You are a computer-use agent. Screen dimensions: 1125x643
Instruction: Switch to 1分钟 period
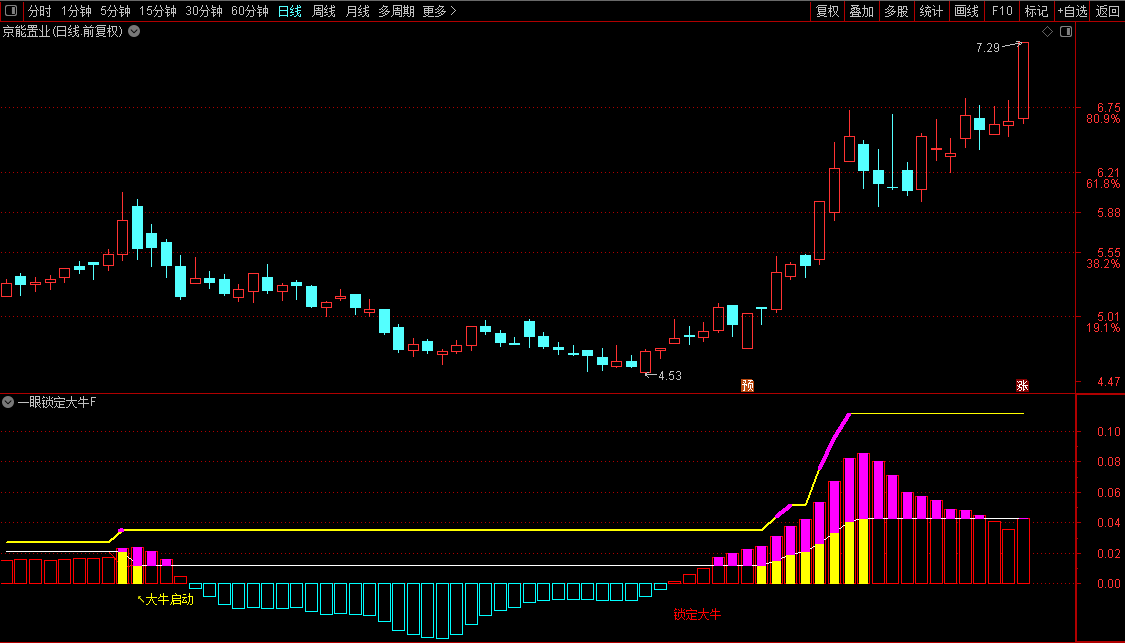click(76, 11)
